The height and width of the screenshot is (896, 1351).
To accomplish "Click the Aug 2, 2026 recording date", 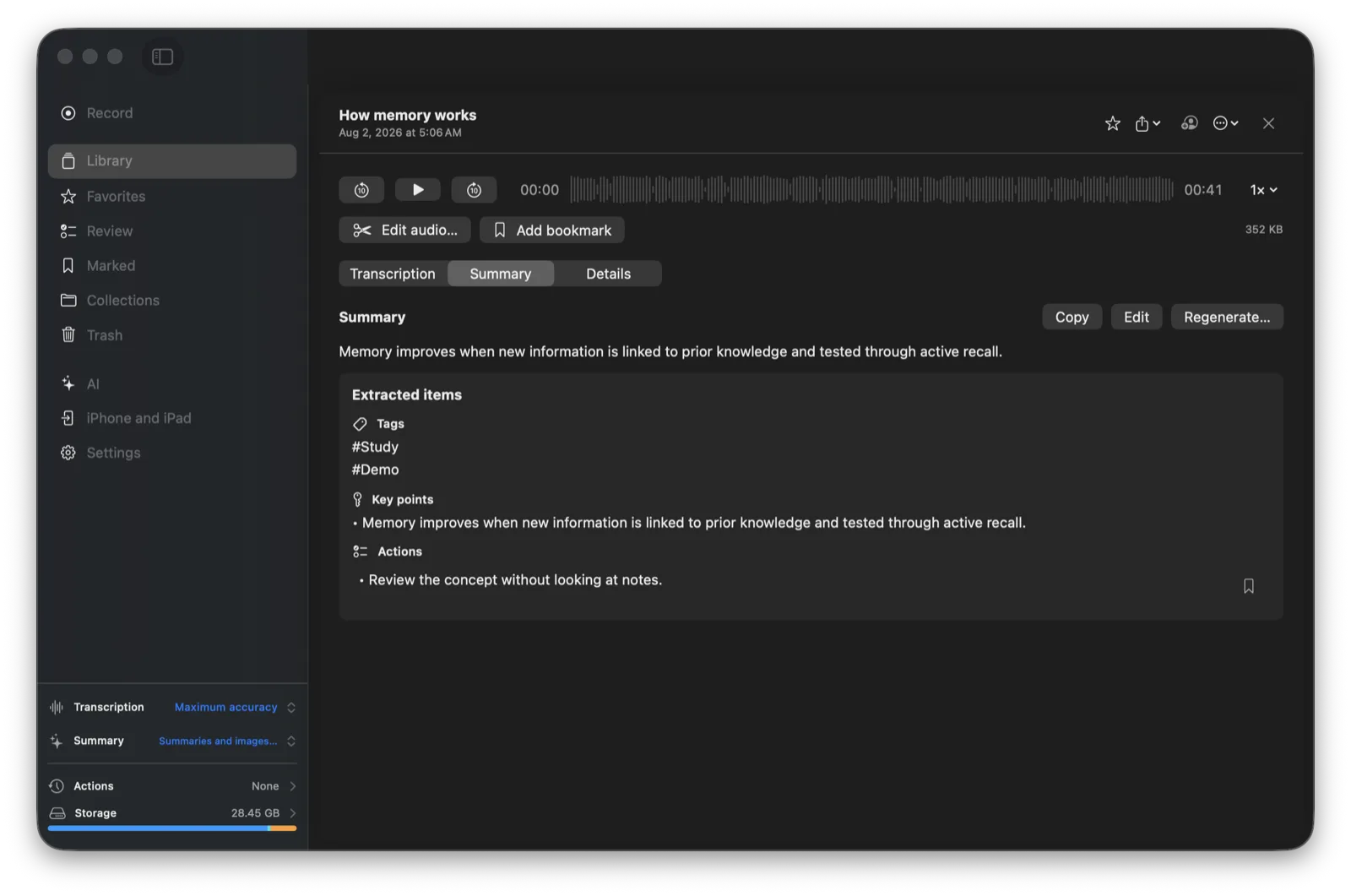I will (400, 133).
